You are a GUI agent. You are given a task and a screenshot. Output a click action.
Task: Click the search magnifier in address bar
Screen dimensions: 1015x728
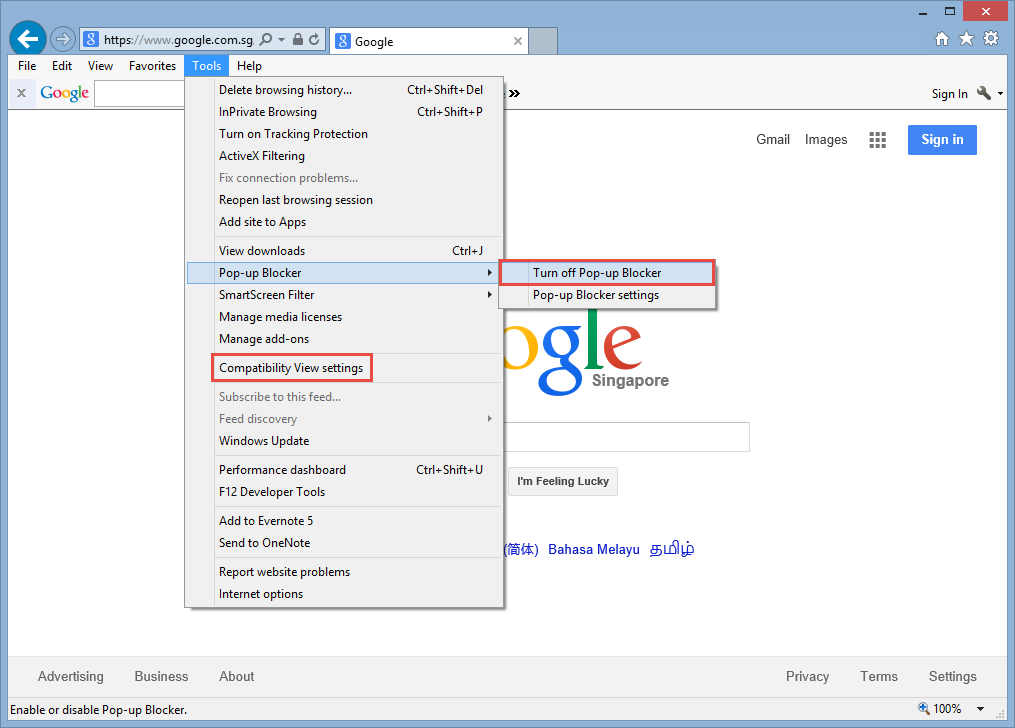click(x=265, y=39)
